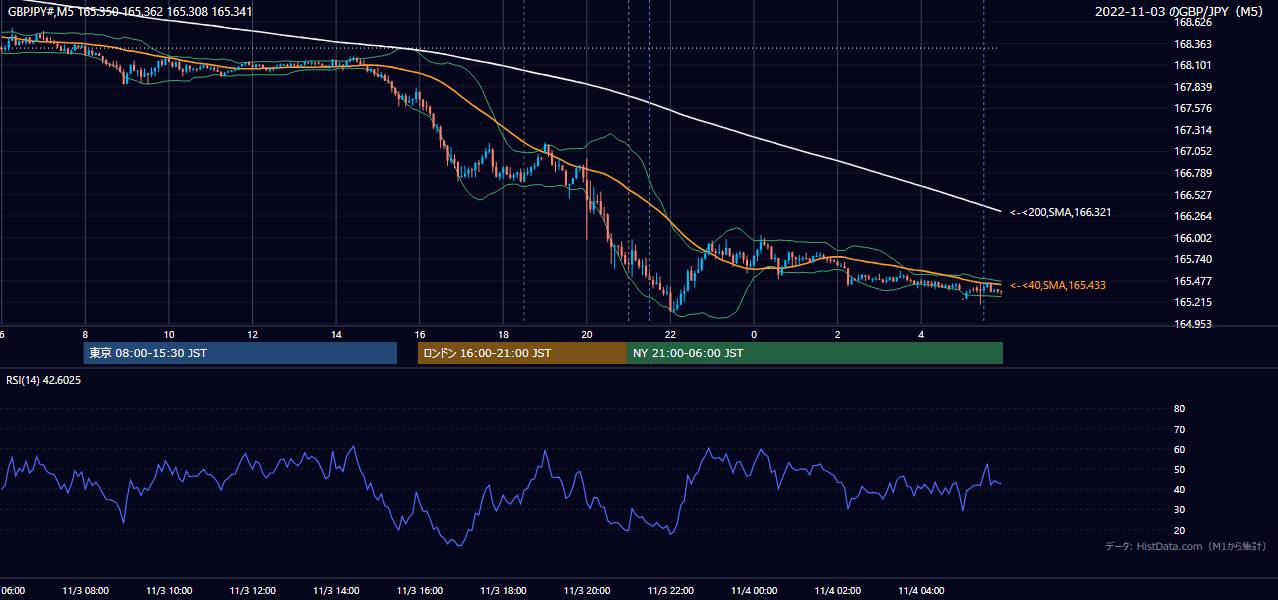The image size is (1278, 600).
Task: Click price axis value 167.576
Action: [x=1192, y=108]
